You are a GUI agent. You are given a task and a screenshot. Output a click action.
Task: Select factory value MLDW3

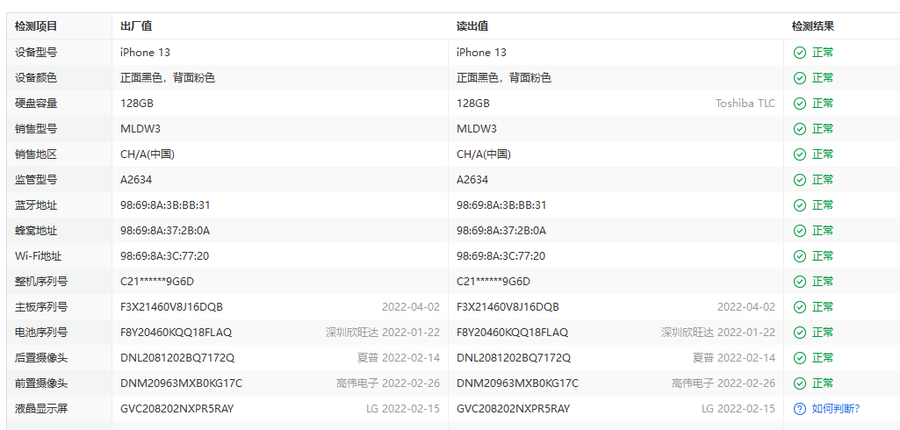tap(140, 129)
